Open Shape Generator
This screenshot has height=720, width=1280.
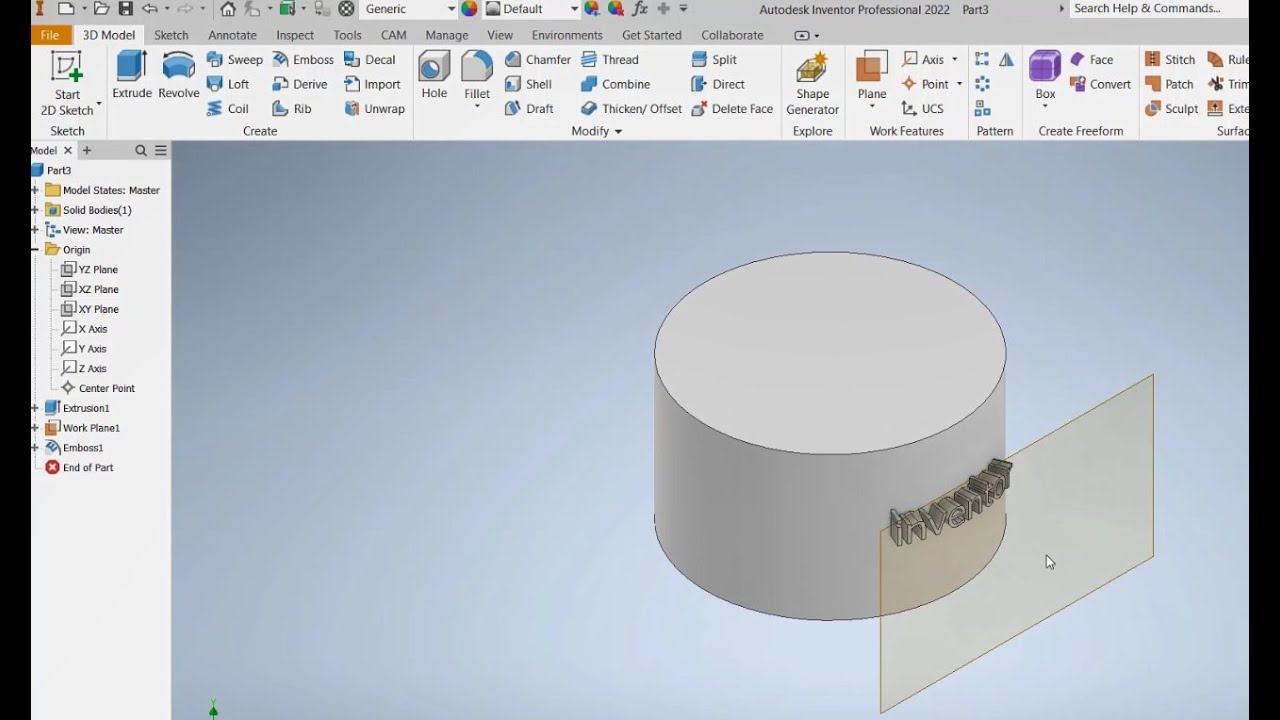(812, 84)
